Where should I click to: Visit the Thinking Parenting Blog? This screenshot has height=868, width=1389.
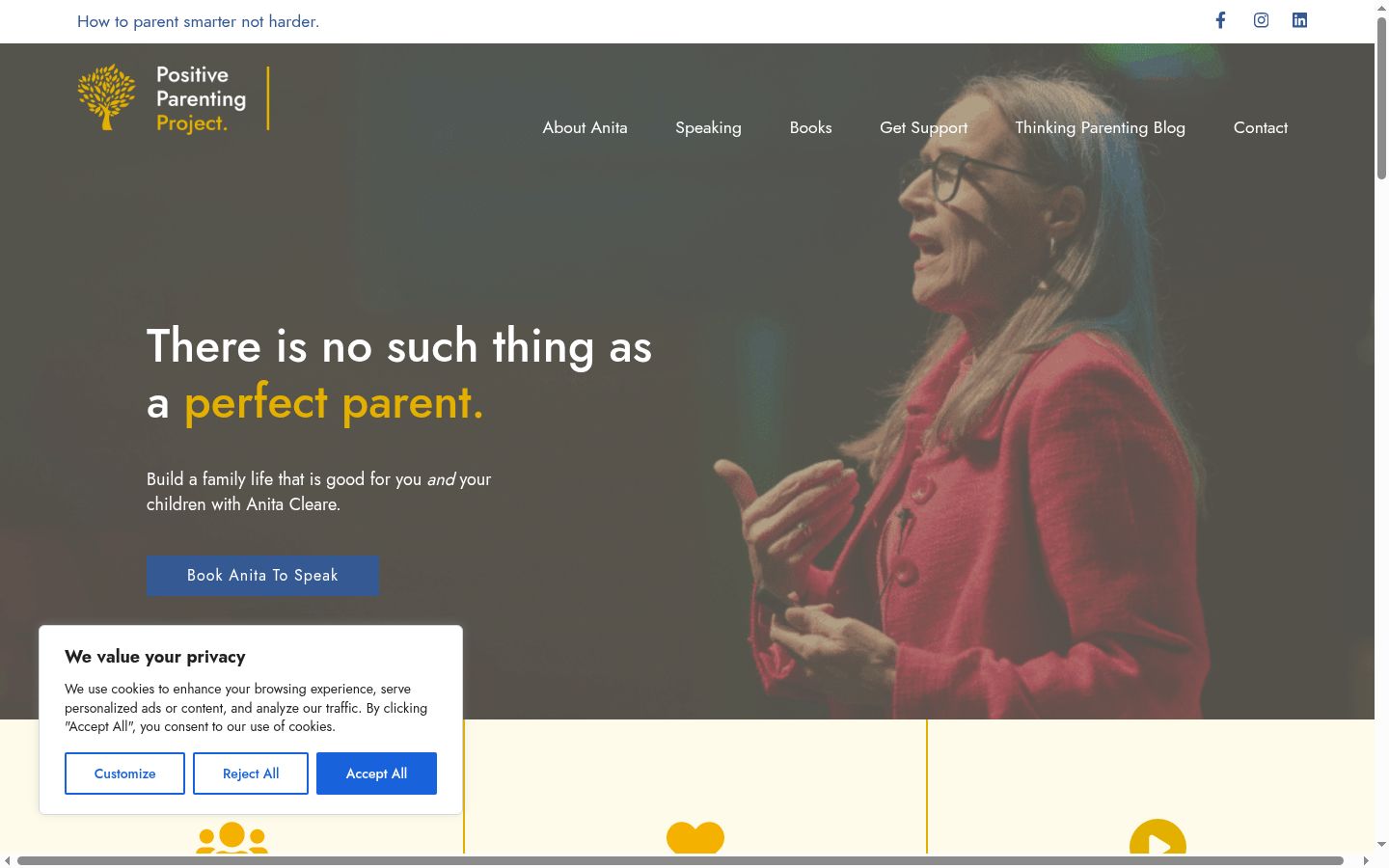click(1100, 127)
